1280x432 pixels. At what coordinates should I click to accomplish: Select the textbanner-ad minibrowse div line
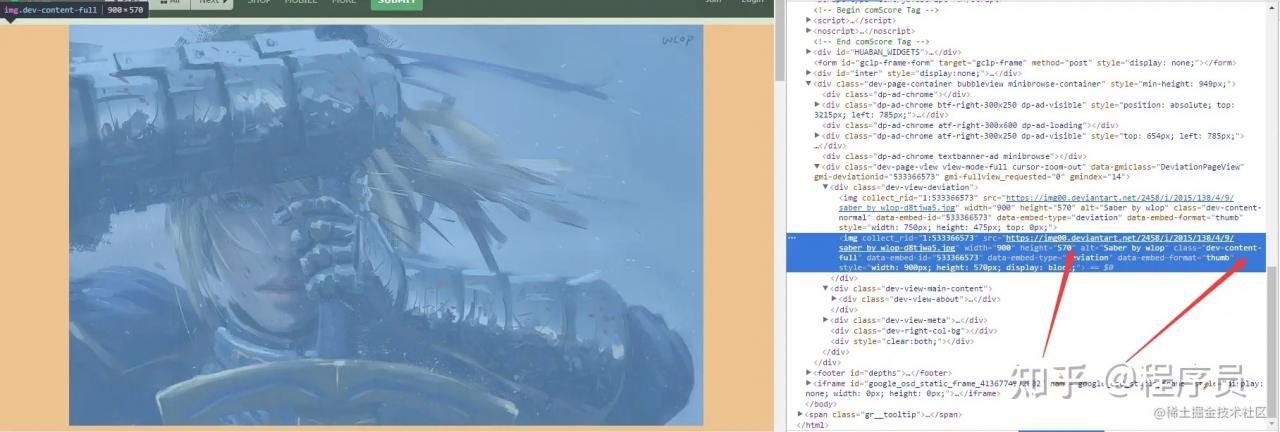955,156
